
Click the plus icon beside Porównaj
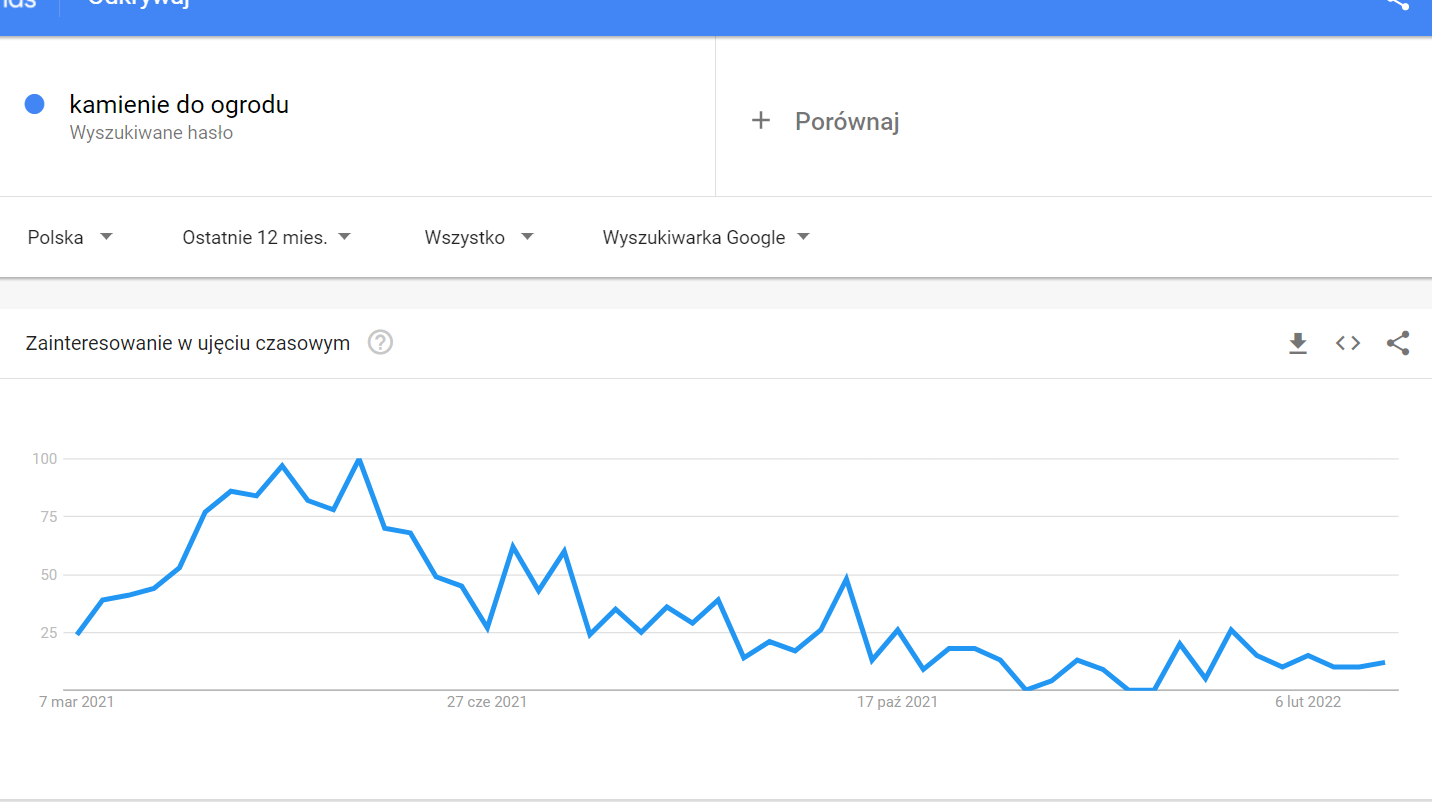tap(761, 121)
